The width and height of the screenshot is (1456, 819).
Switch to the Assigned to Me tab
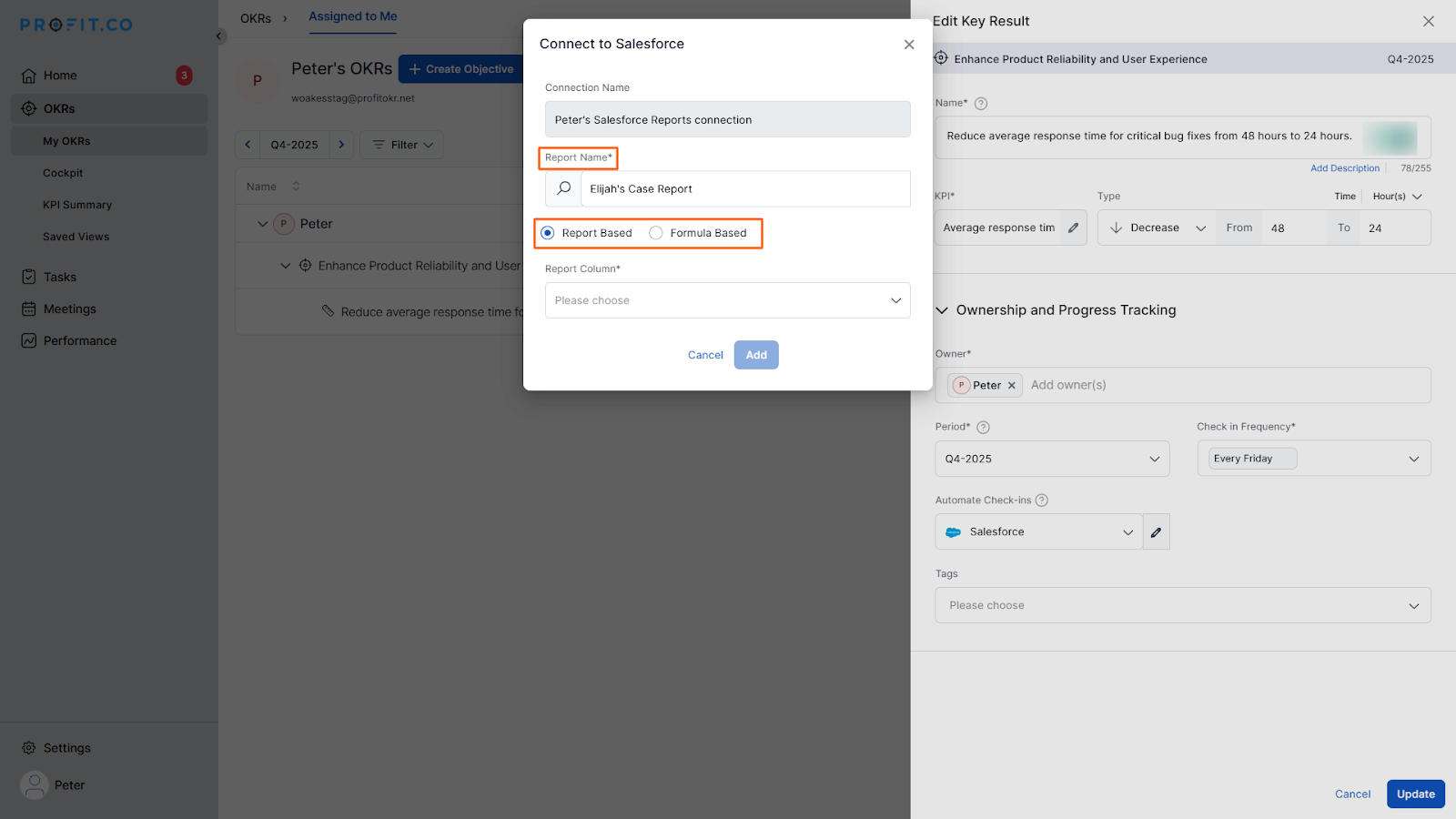point(353,16)
